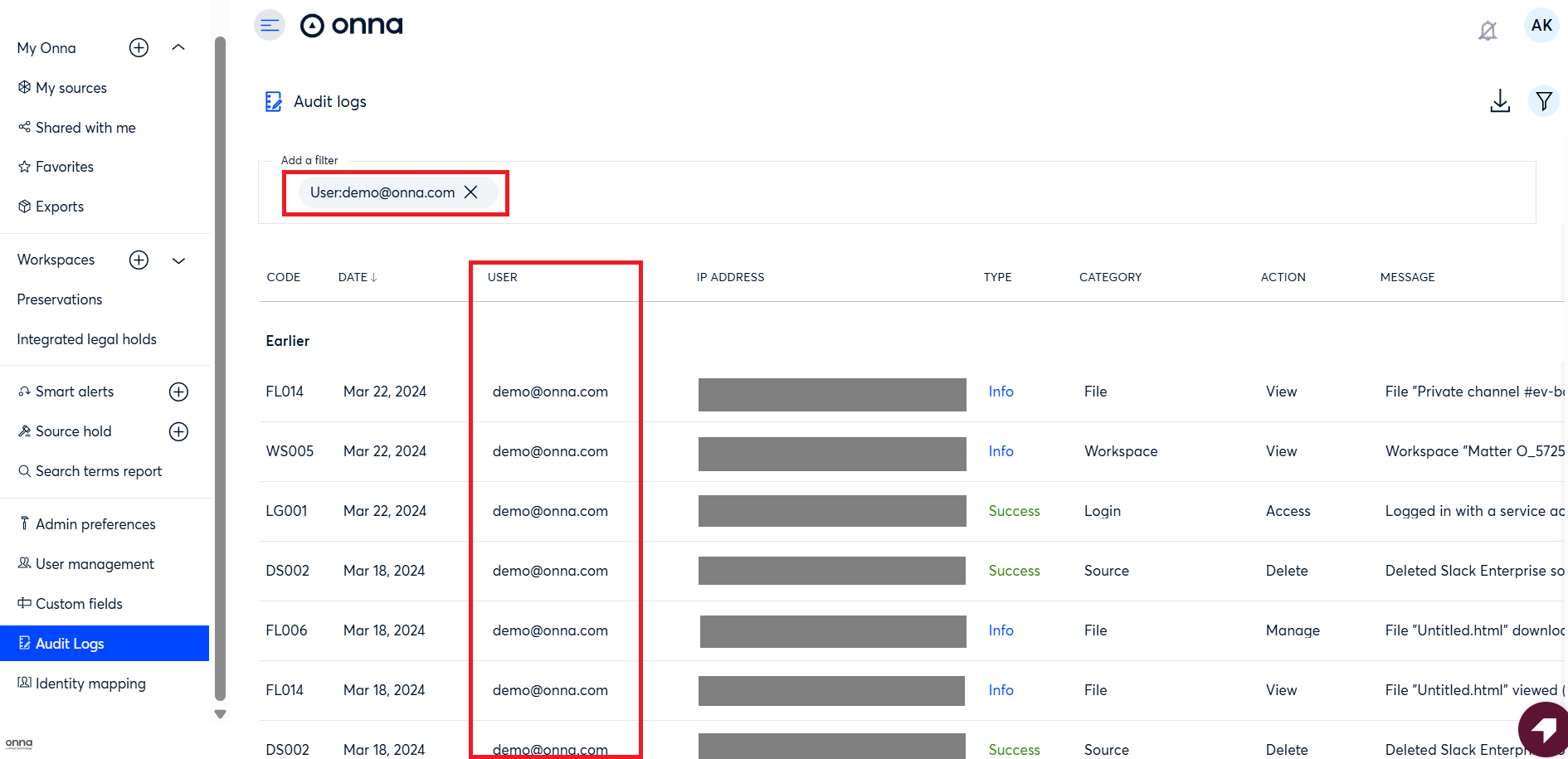Click the Onna logo in header
1568x759 pixels.
pyautogui.click(x=352, y=26)
